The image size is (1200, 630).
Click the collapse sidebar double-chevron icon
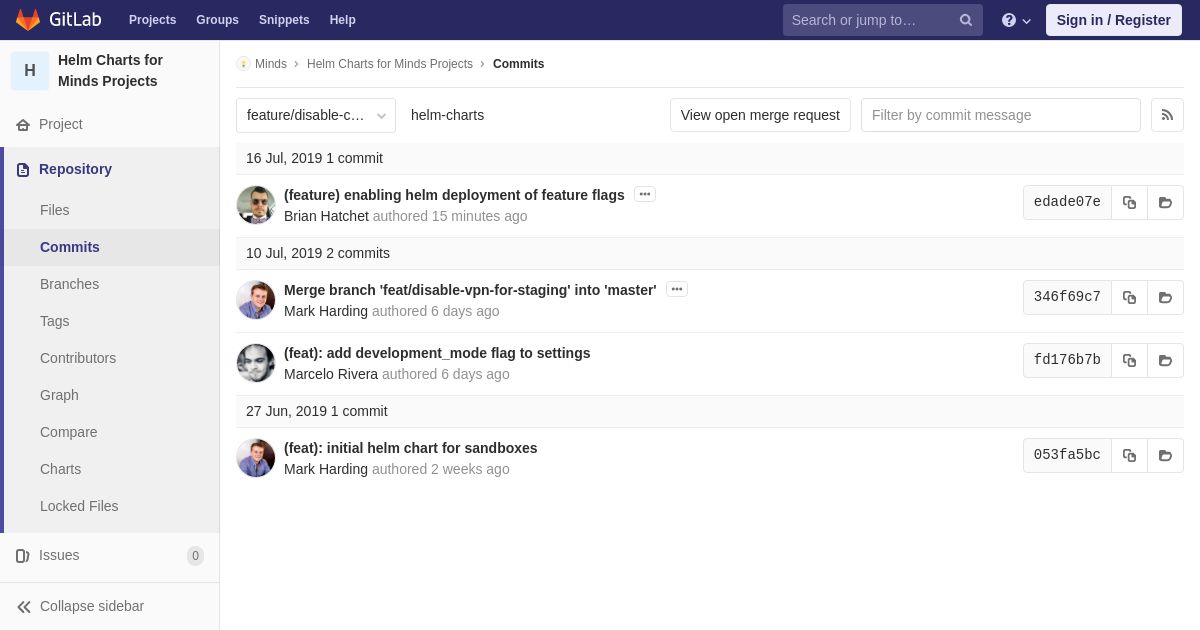(x=24, y=606)
